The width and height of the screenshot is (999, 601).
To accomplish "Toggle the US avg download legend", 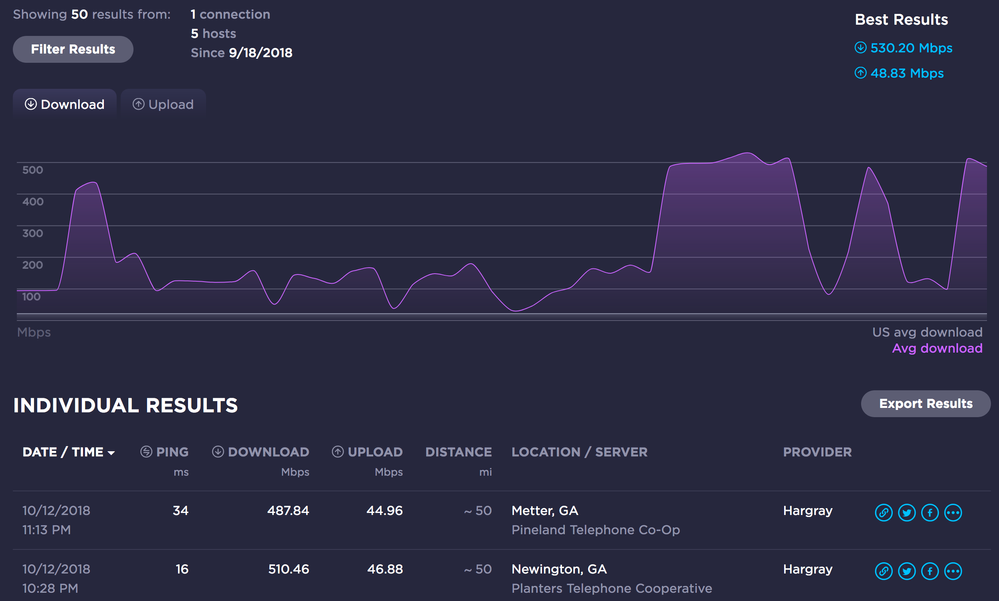I will (x=927, y=332).
